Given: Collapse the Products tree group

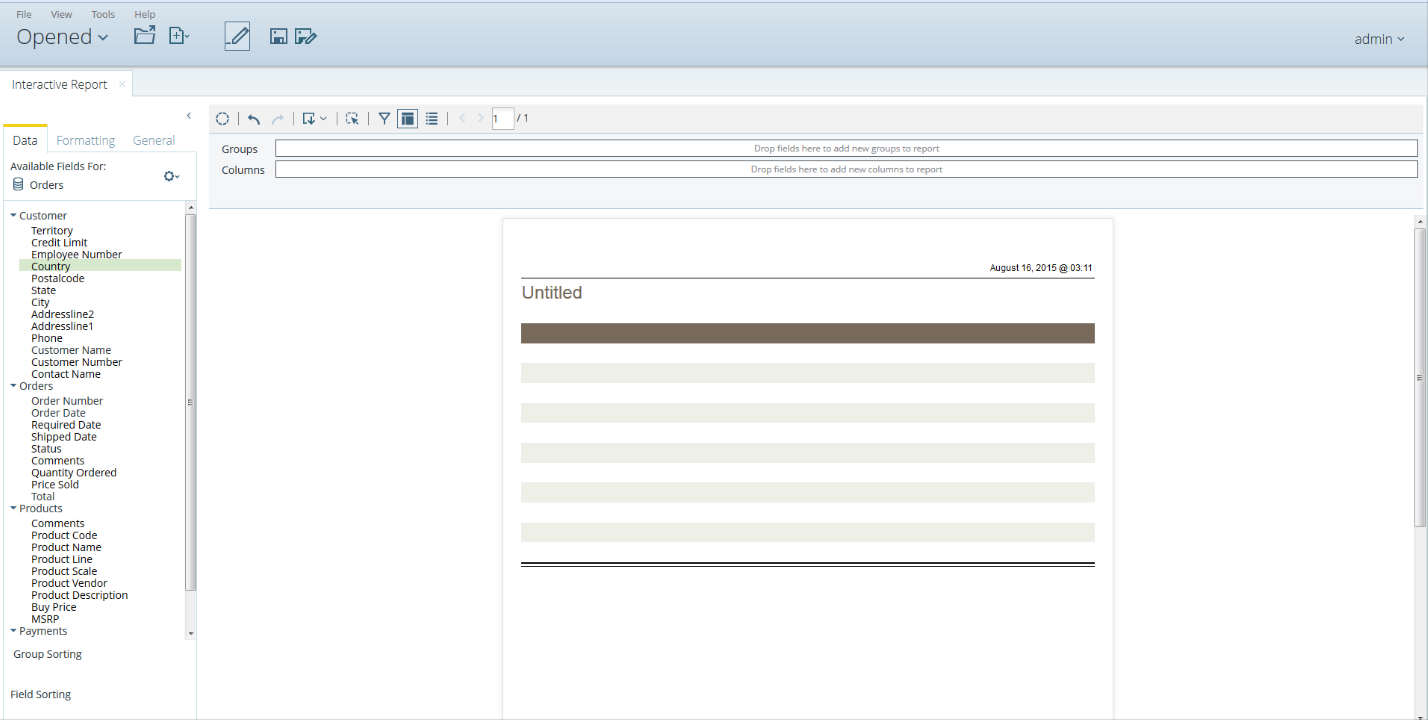Looking at the screenshot, I should point(14,508).
